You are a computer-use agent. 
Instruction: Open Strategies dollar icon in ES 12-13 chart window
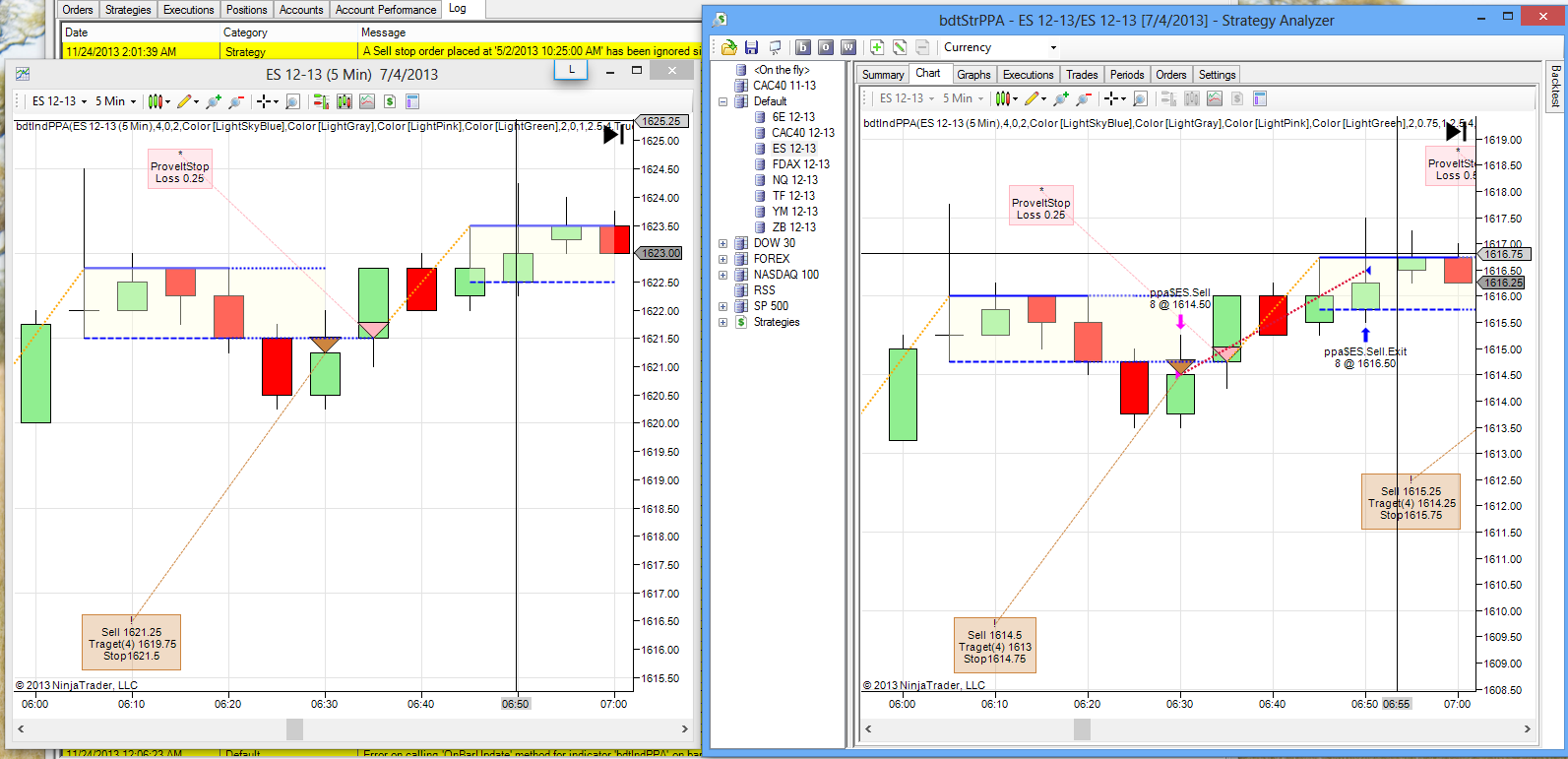coord(390,101)
